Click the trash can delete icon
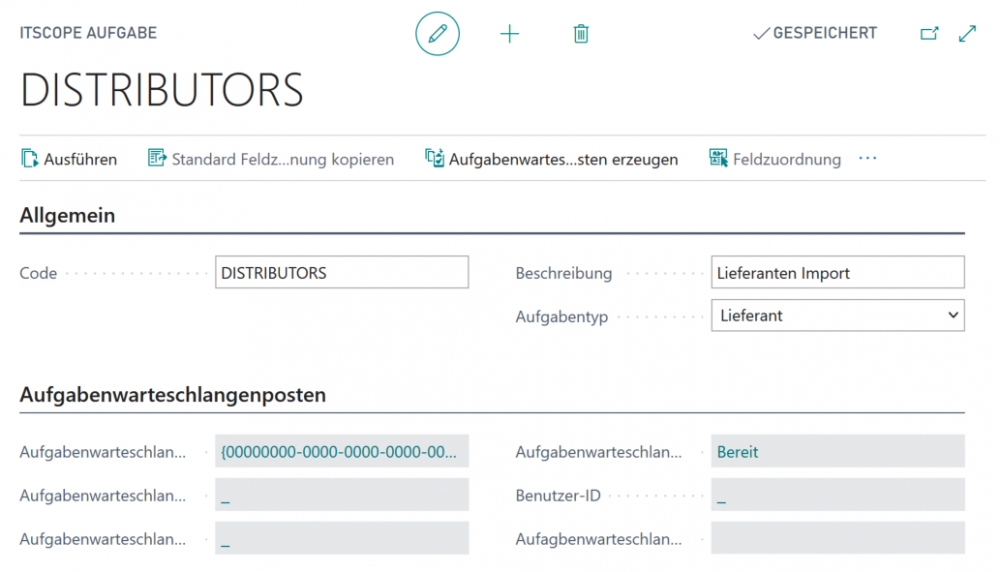The image size is (1000, 572). click(x=581, y=34)
